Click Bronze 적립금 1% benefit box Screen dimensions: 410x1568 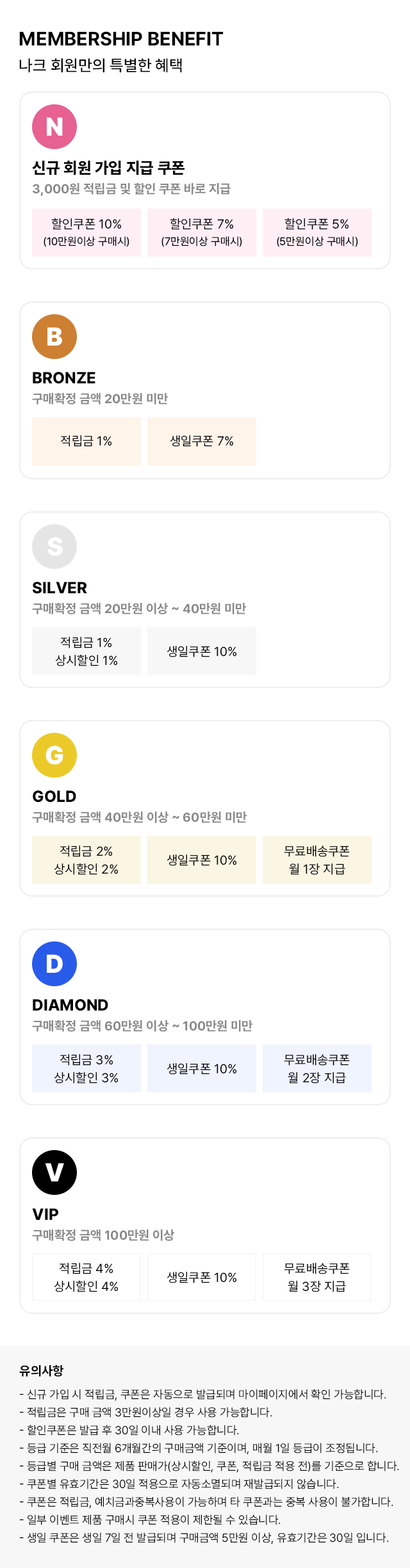pos(86,441)
